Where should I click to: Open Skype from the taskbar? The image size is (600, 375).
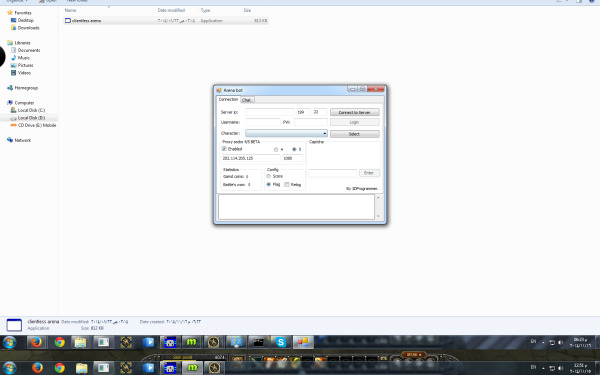click(281, 342)
